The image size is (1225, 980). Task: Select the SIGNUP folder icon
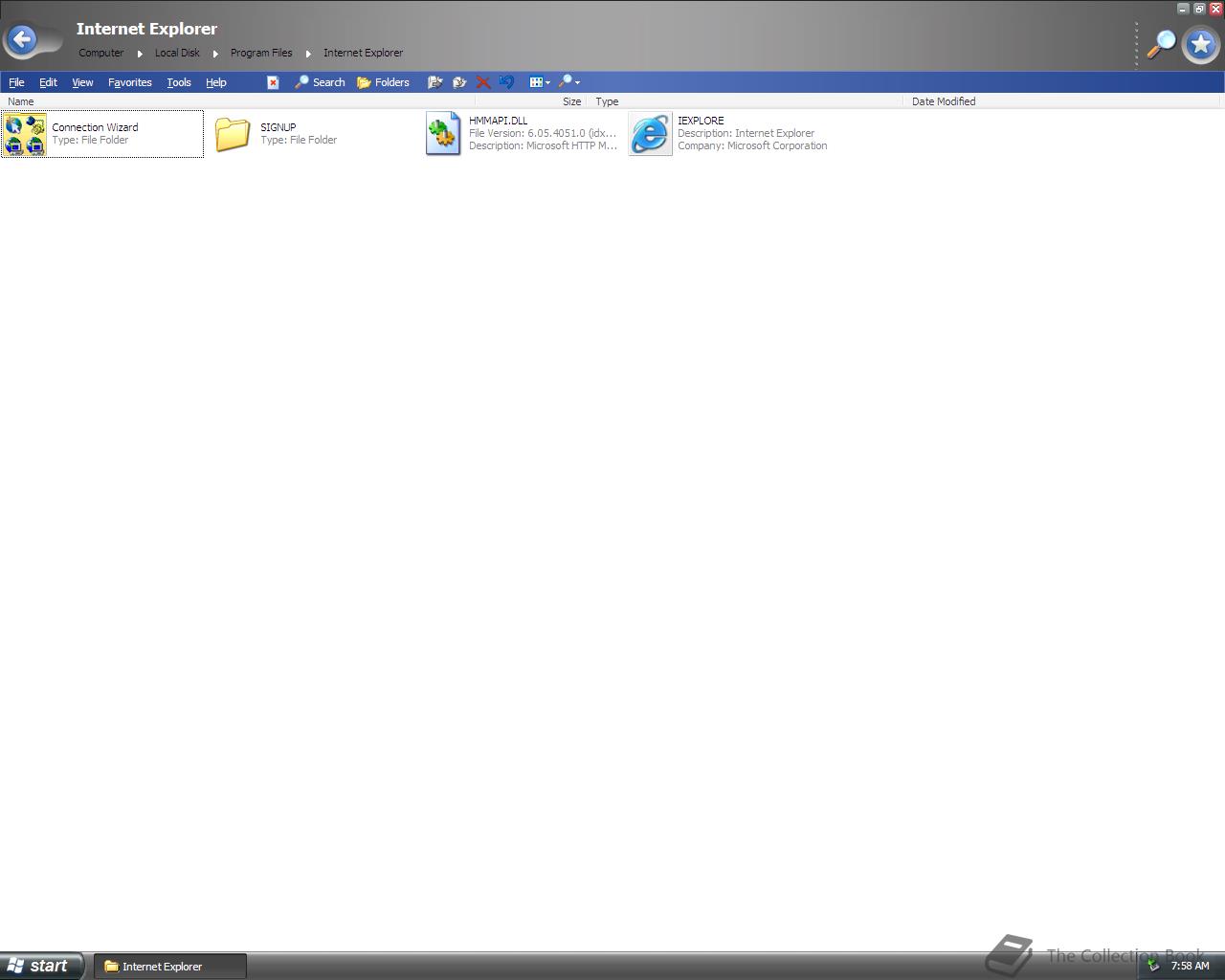233,134
